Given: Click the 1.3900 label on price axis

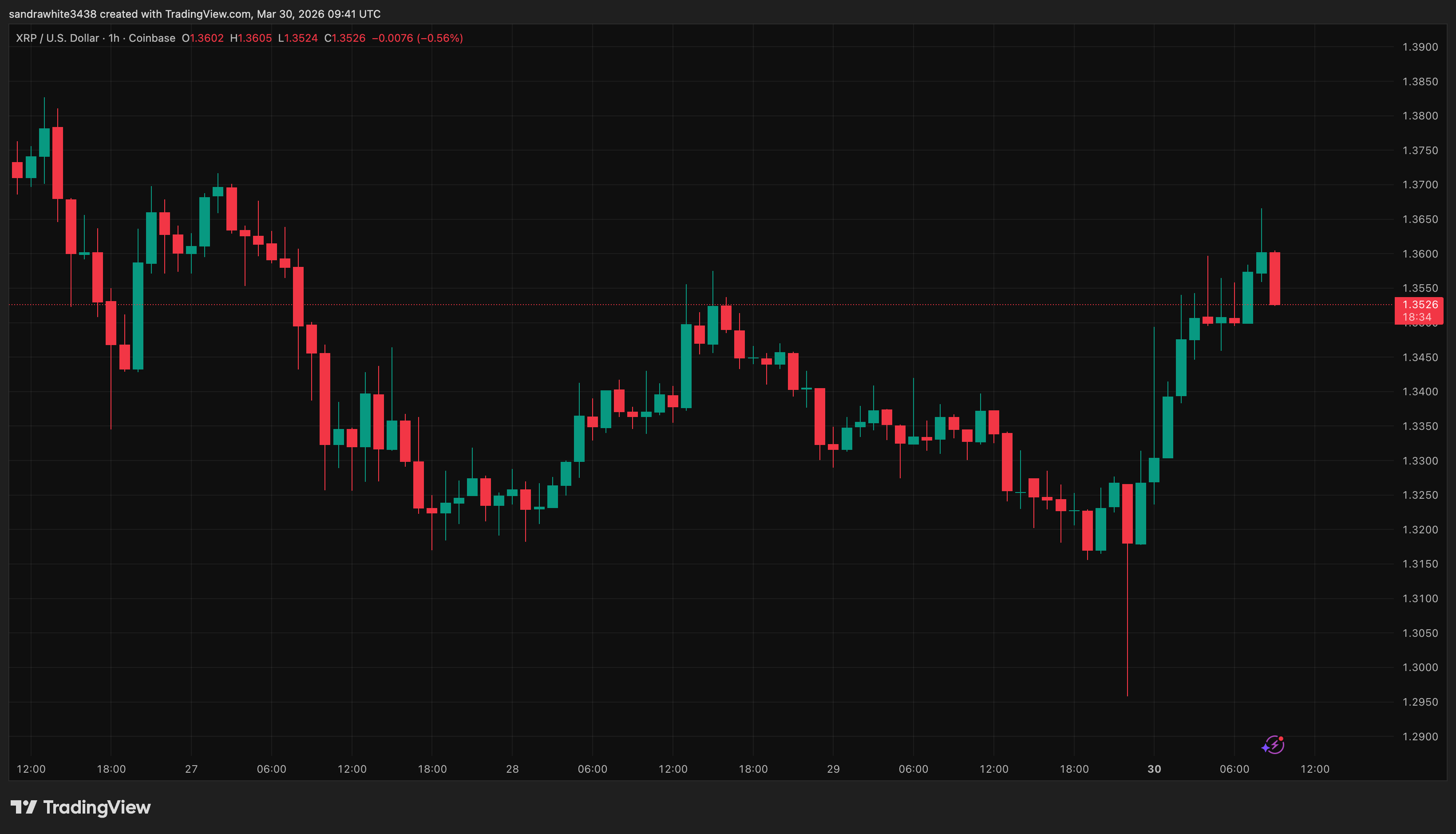Looking at the screenshot, I should [x=1420, y=47].
